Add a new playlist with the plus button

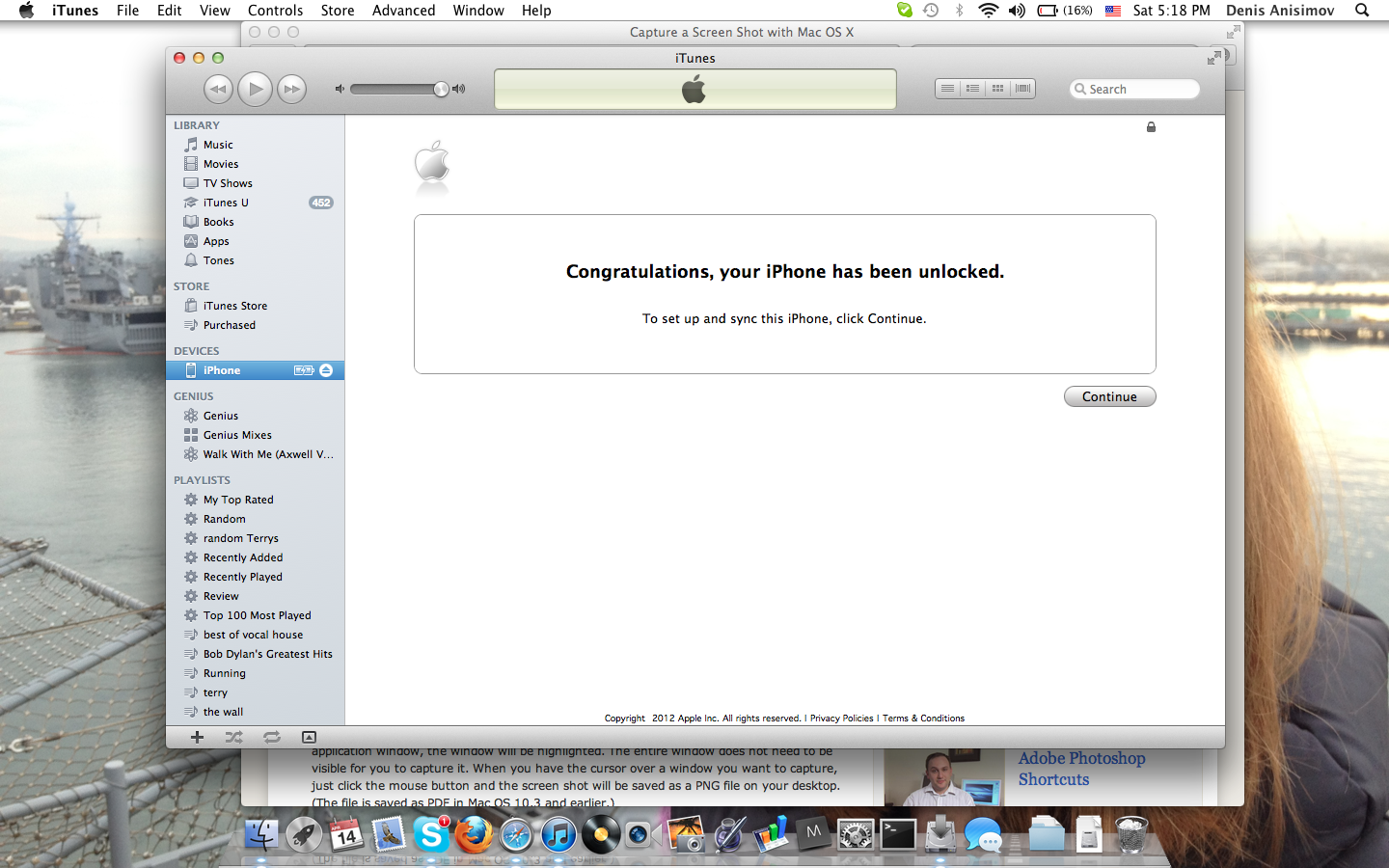(x=197, y=737)
